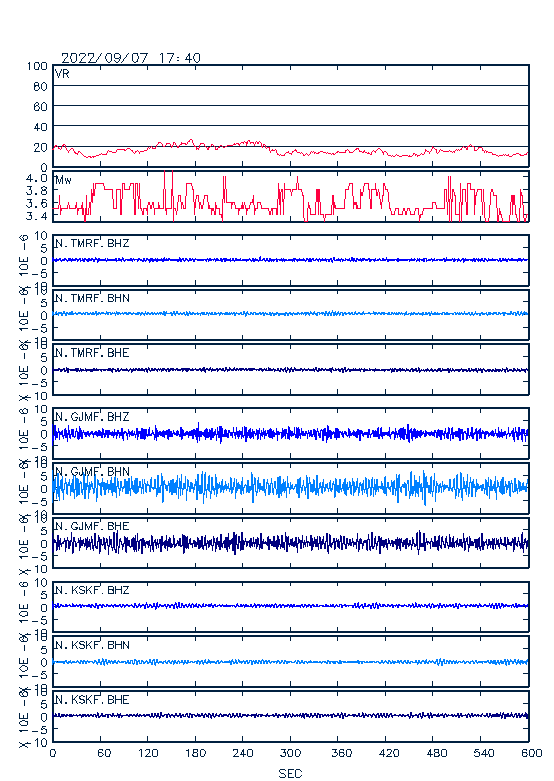
Task: Click the N.GJMF.BHE dark navy waveform
Action: click(291, 543)
